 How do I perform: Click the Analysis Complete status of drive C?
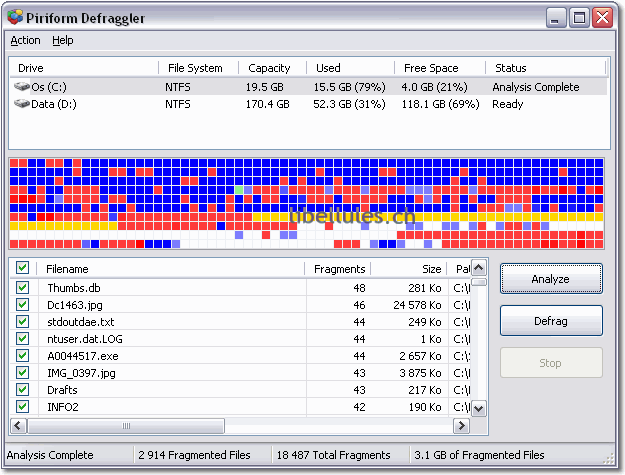[x=536, y=87]
